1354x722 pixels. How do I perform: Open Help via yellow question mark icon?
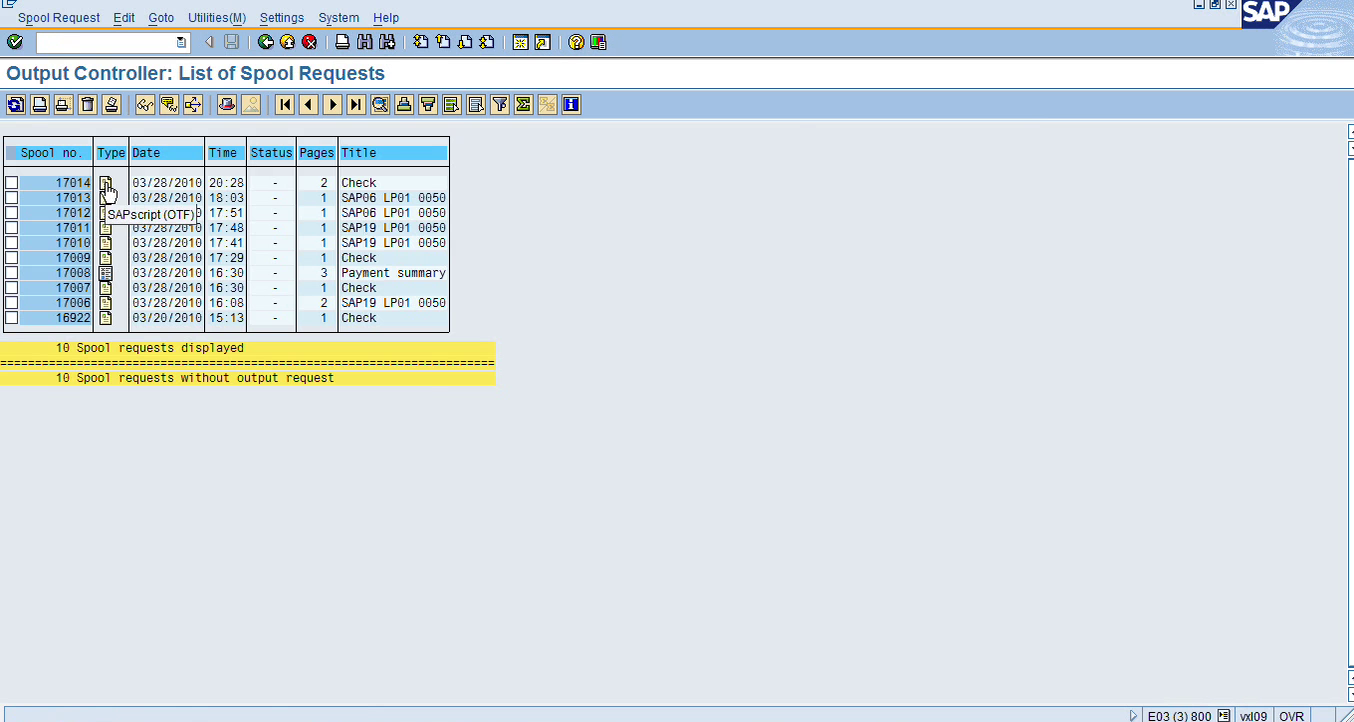(576, 42)
